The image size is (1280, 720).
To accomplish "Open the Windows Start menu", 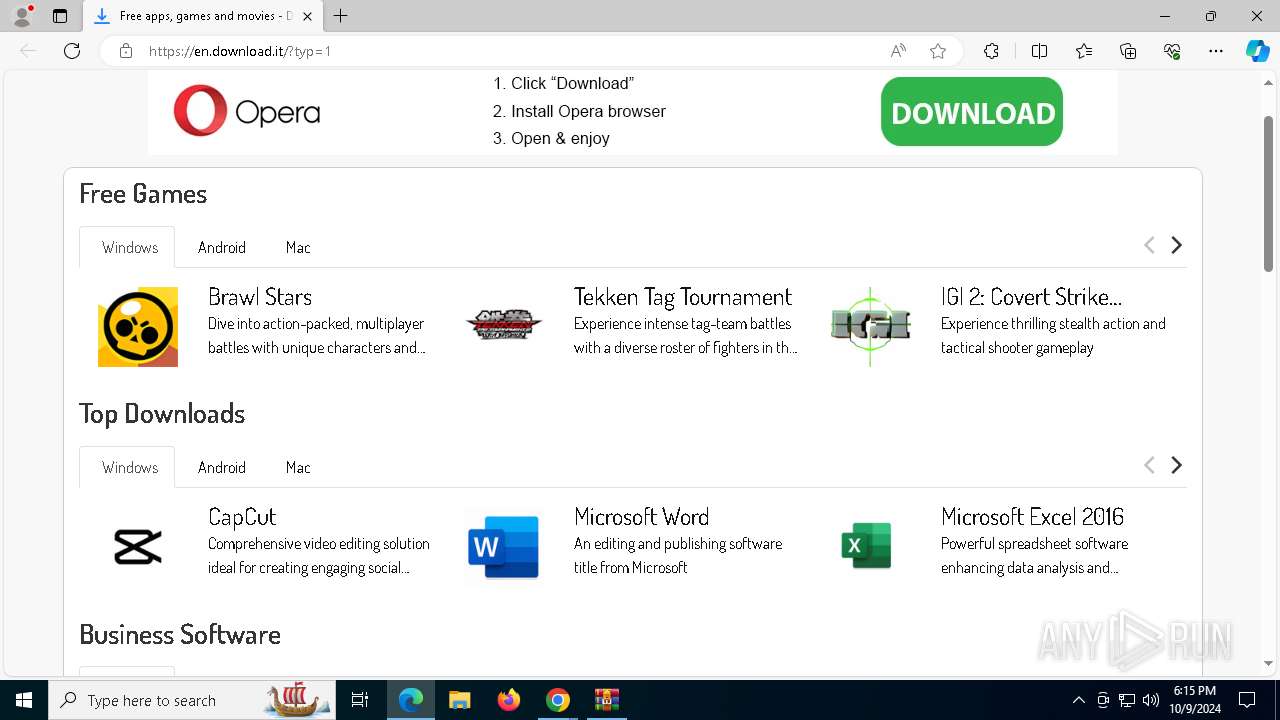I will 24,700.
